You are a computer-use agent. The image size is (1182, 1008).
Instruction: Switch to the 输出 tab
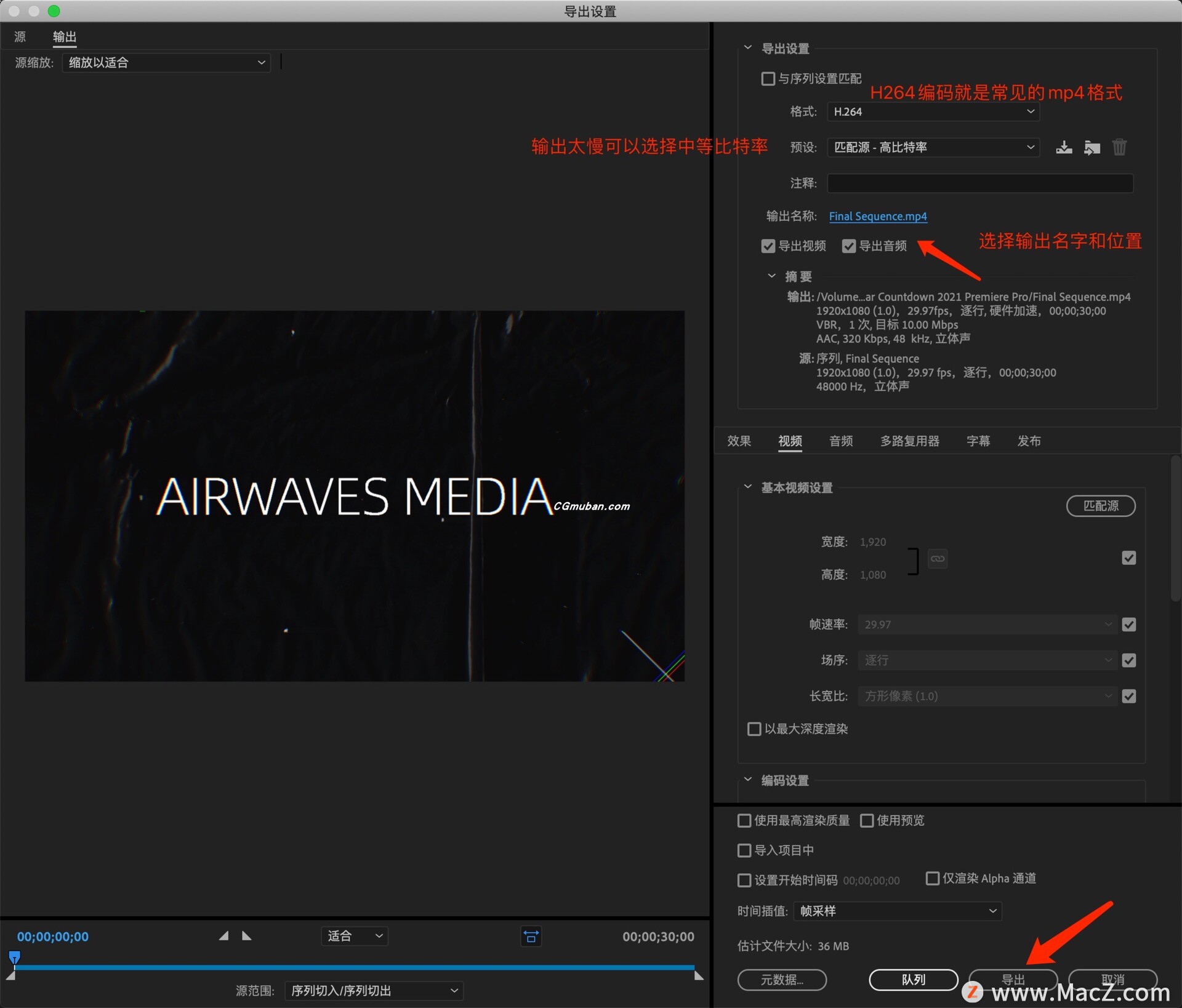pos(64,36)
